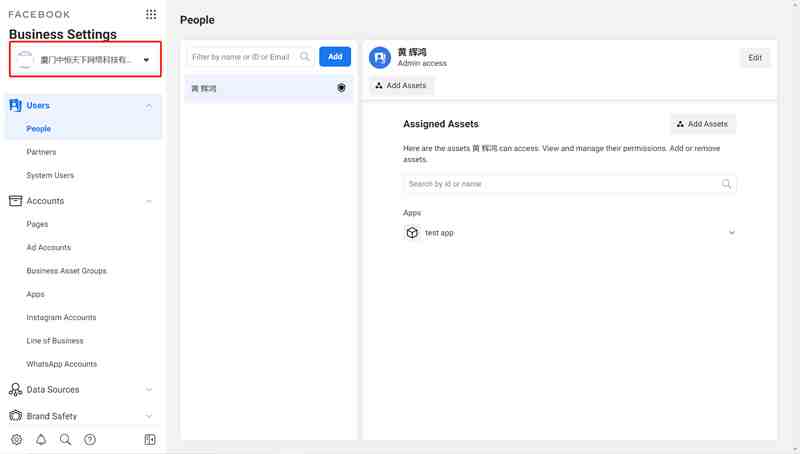
Task: Click the Users section icon
Action: 15,105
